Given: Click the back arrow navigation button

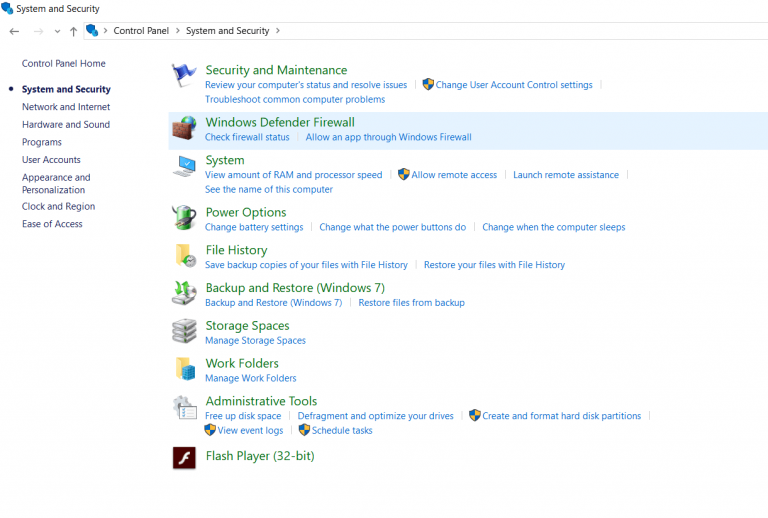Looking at the screenshot, I should tap(14, 31).
